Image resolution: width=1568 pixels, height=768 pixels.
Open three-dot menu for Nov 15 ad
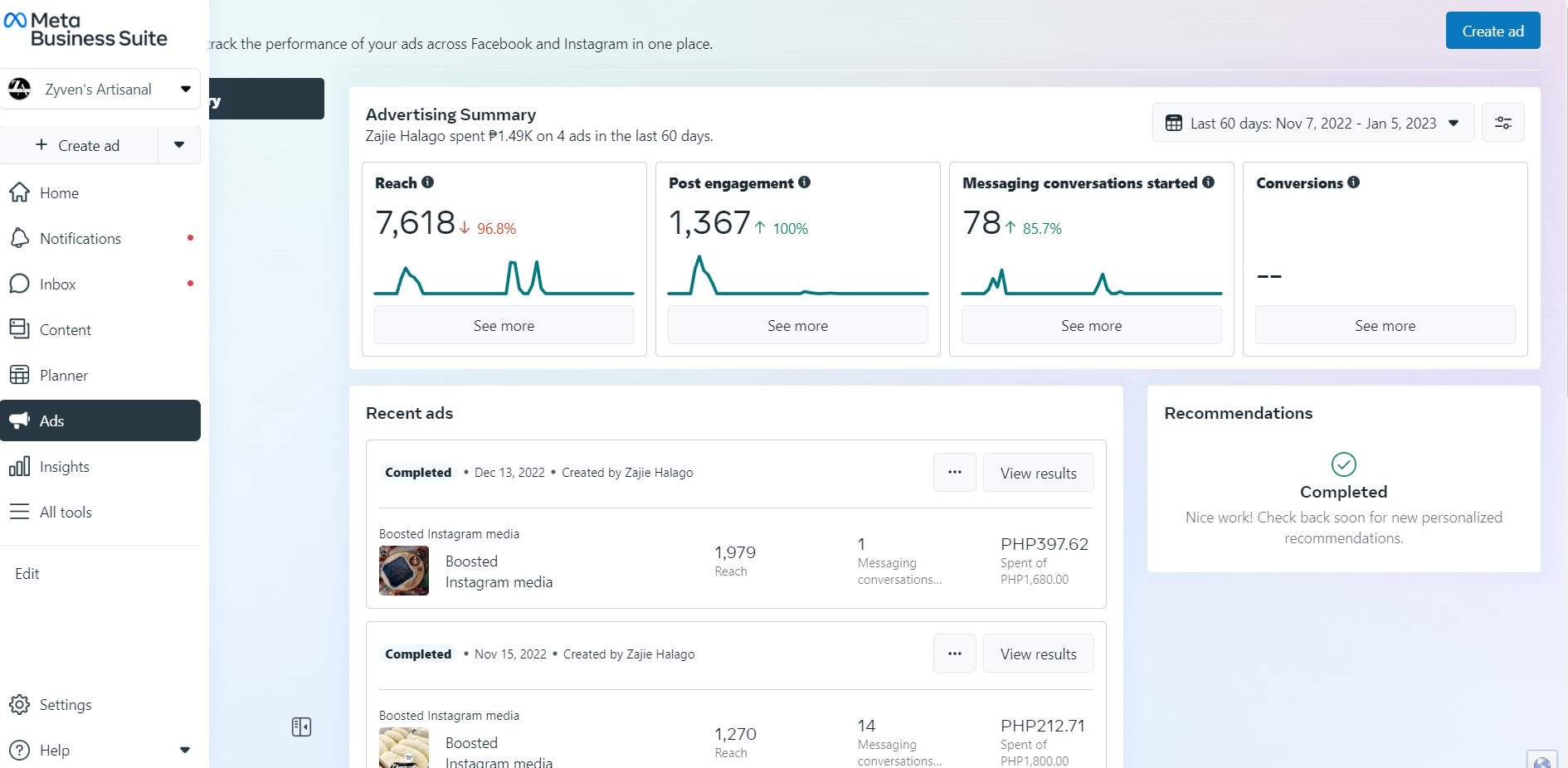954,654
